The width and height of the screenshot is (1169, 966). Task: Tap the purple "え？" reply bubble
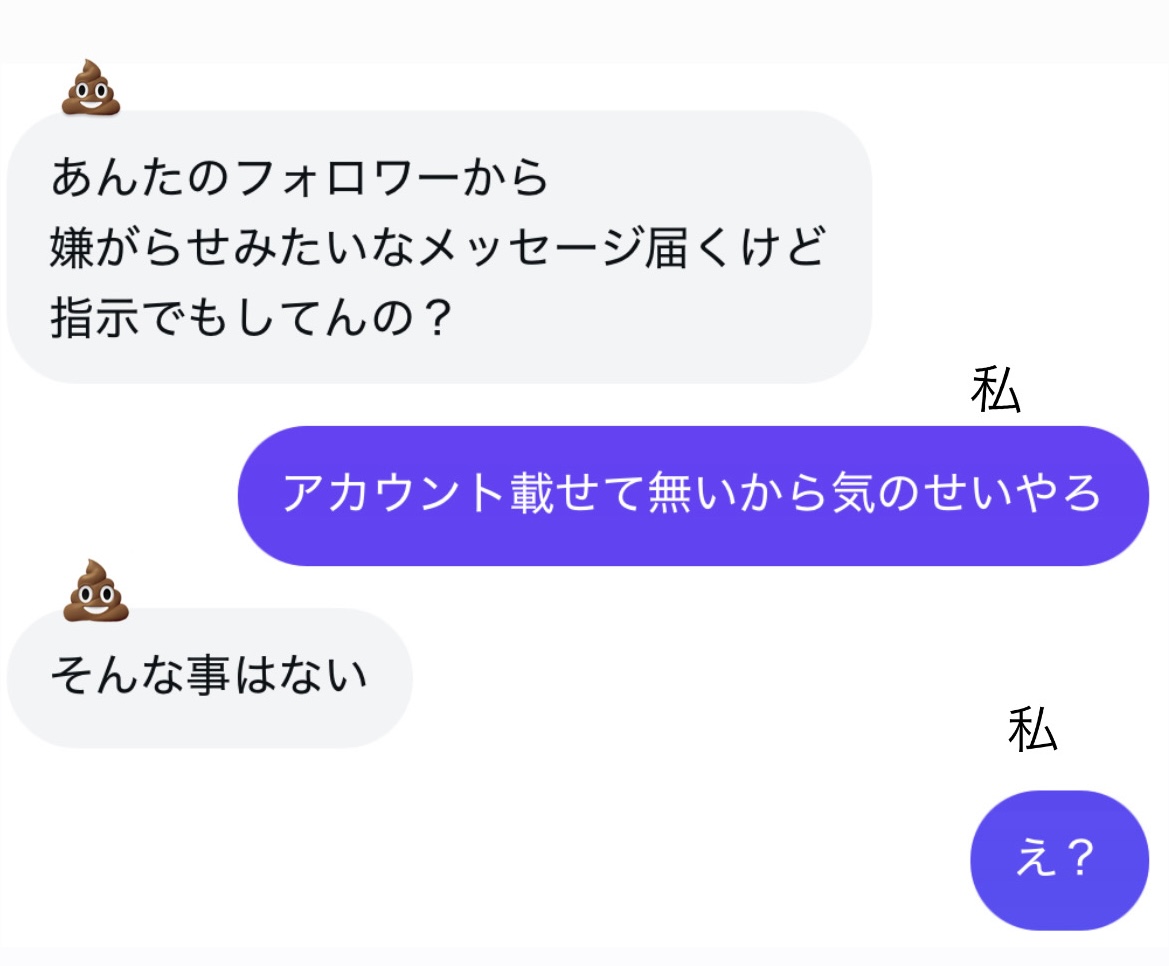coord(1059,860)
